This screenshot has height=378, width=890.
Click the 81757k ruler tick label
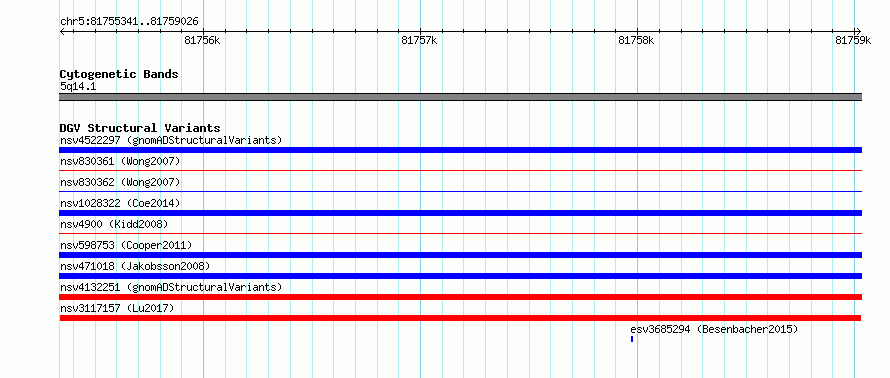point(419,40)
